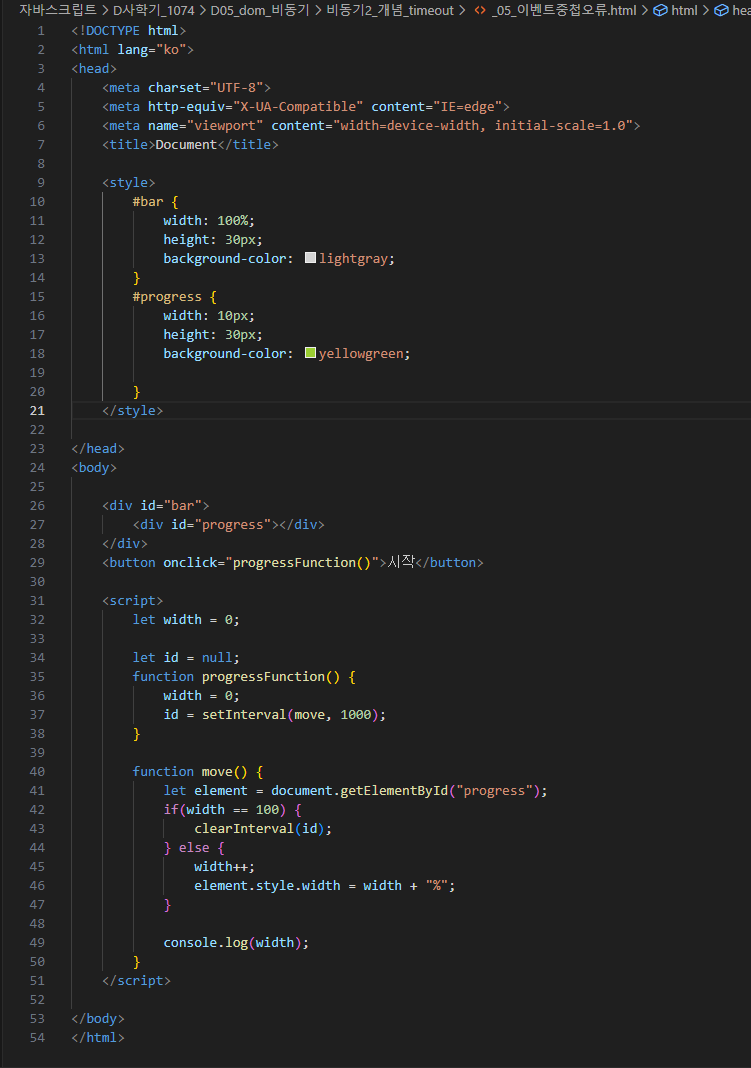
Task: Click the else keyword on line 44
Action: 194,847
